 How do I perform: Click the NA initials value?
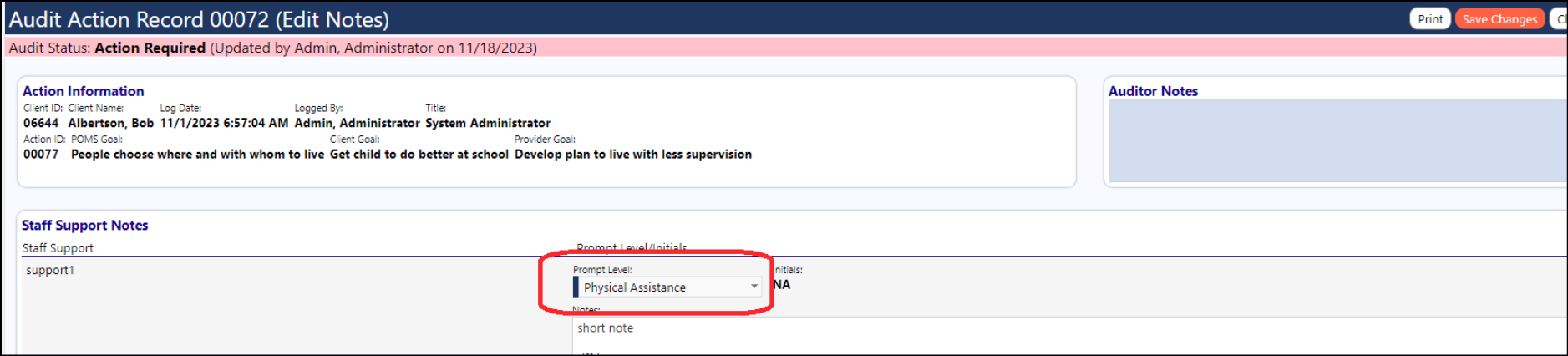(x=781, y=285)
